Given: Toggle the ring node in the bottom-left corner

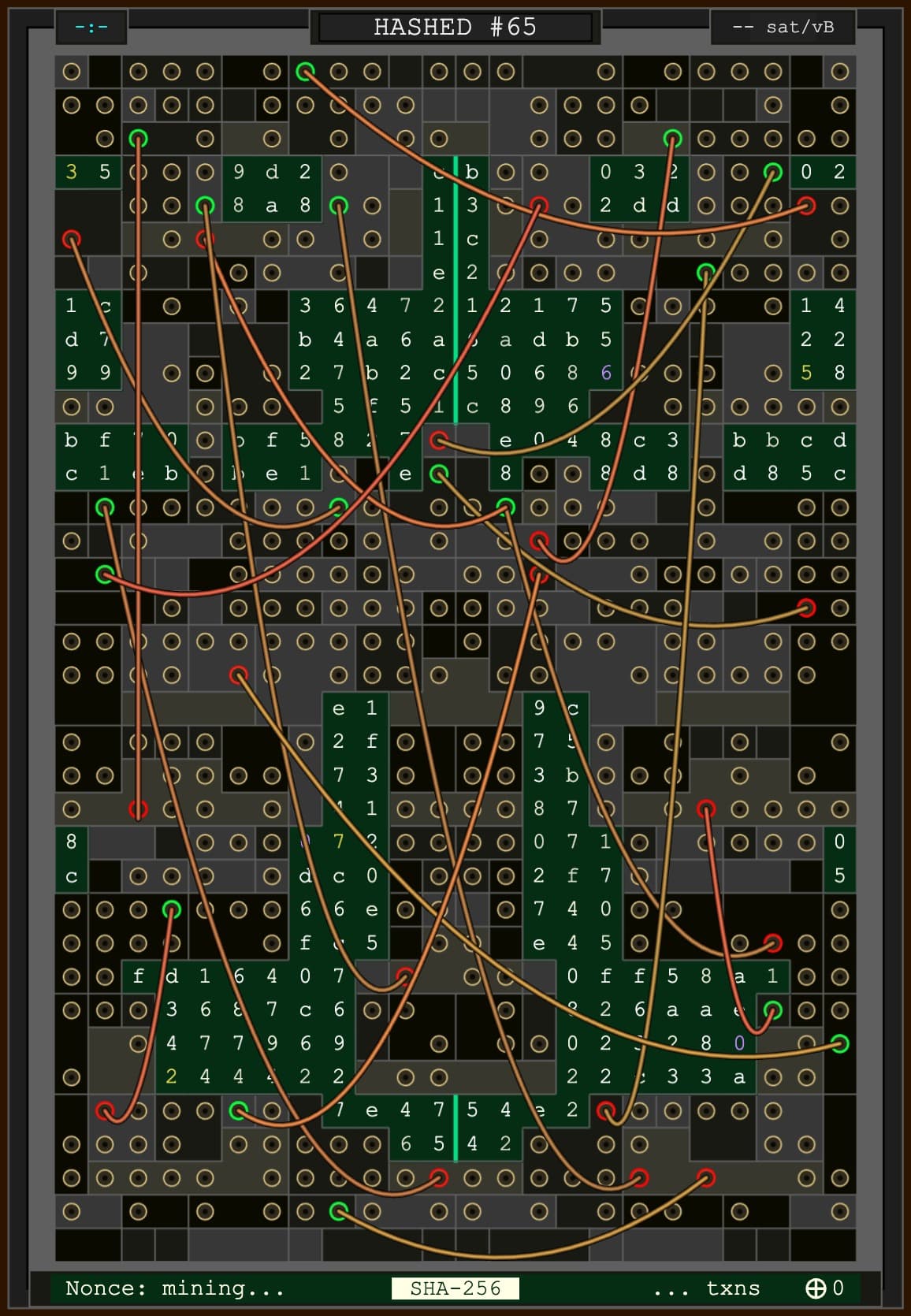Looking at the screenshot, I should (x=72, y=1210).
